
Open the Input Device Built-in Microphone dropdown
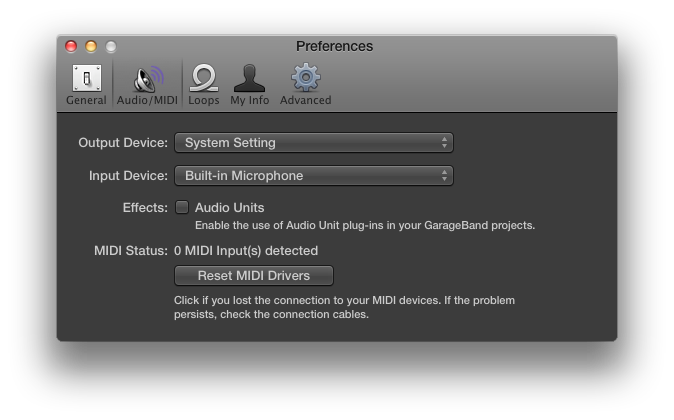(x=305, y=176)
